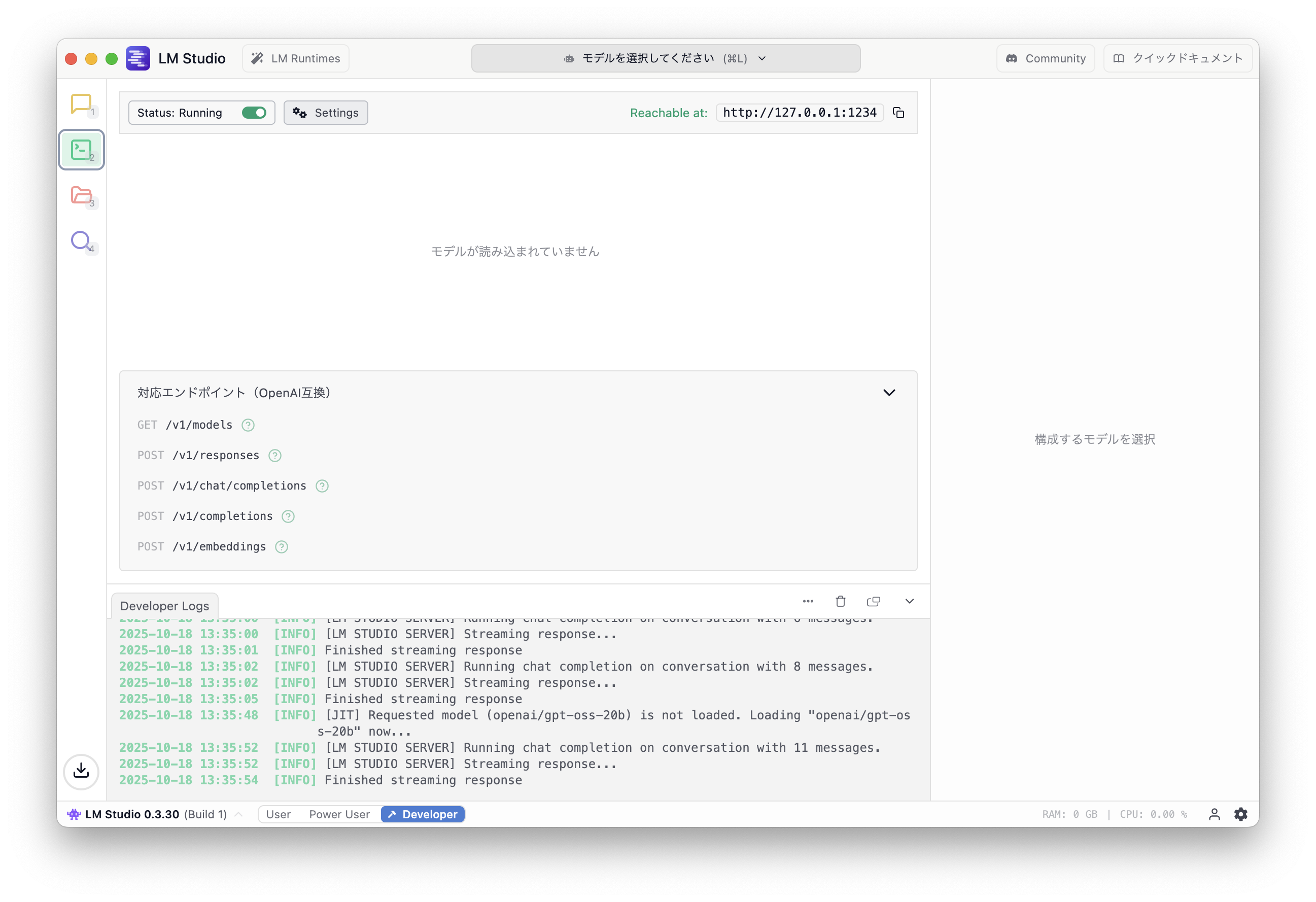Click the user account icon in the status bar
Image resolution: width=1316 pixels, height=902 pixels.
(1214, 814)
